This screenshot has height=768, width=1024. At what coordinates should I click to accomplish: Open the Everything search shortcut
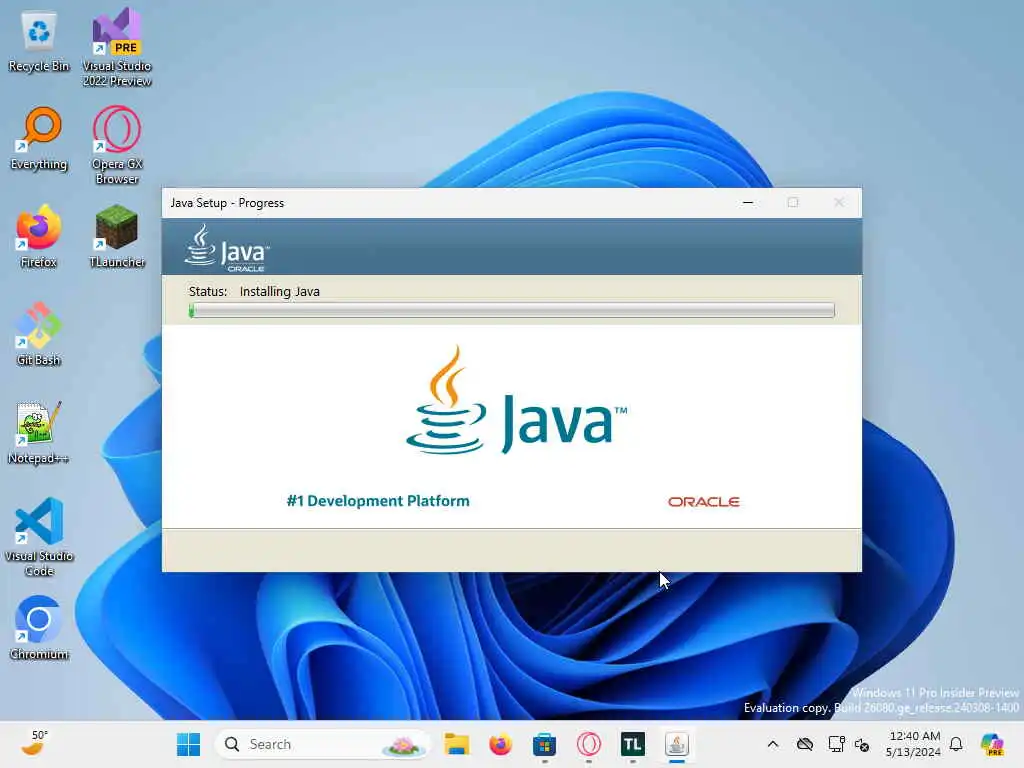tap(39, 139)
